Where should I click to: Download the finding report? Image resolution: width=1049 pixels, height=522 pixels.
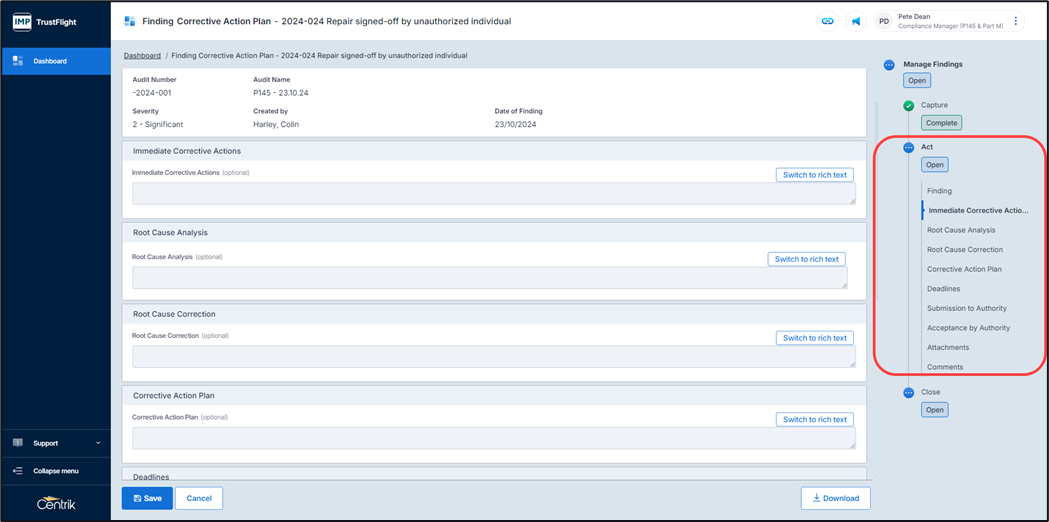(835, 498)
